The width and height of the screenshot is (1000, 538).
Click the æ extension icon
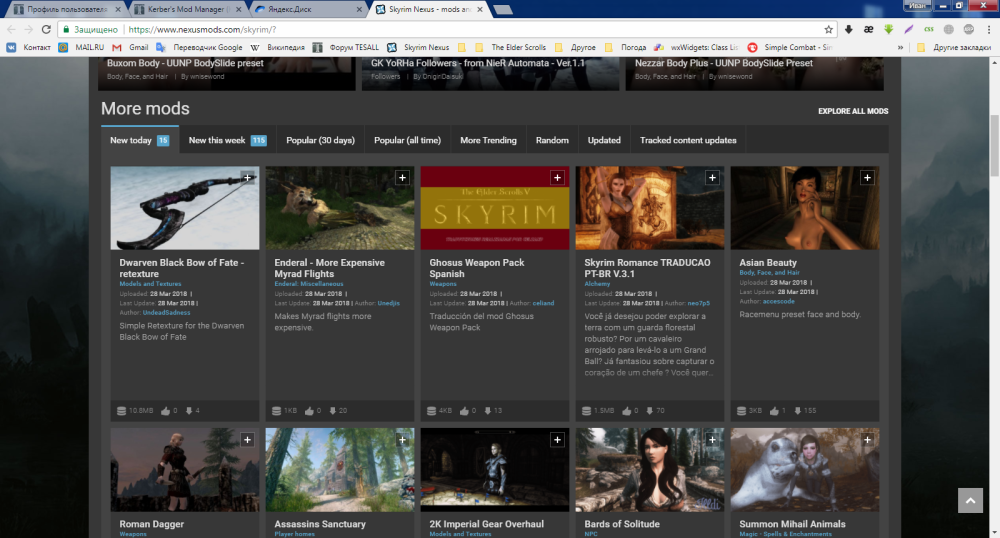click(x=869, y=29)
